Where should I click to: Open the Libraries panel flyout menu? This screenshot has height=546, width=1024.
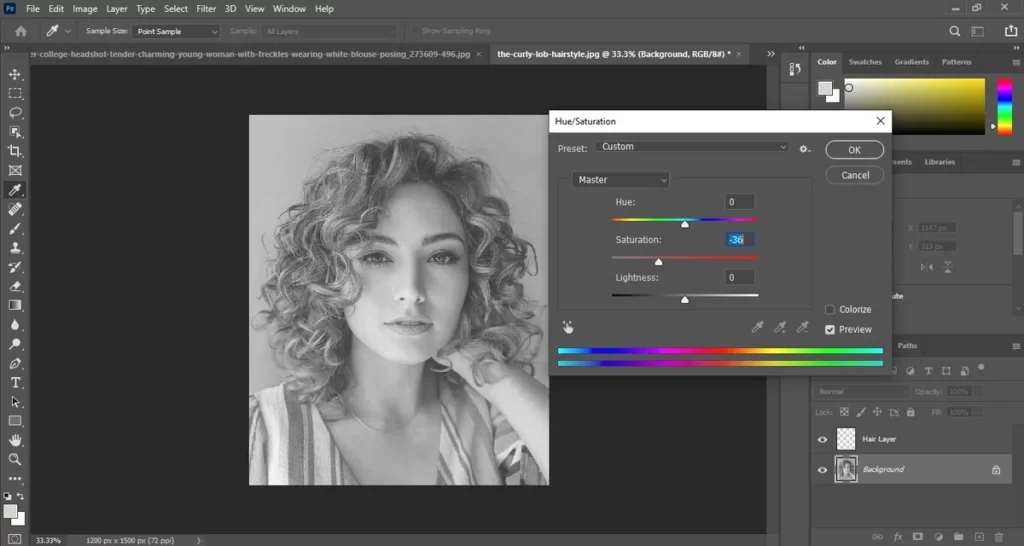(x=1016, y=163)
